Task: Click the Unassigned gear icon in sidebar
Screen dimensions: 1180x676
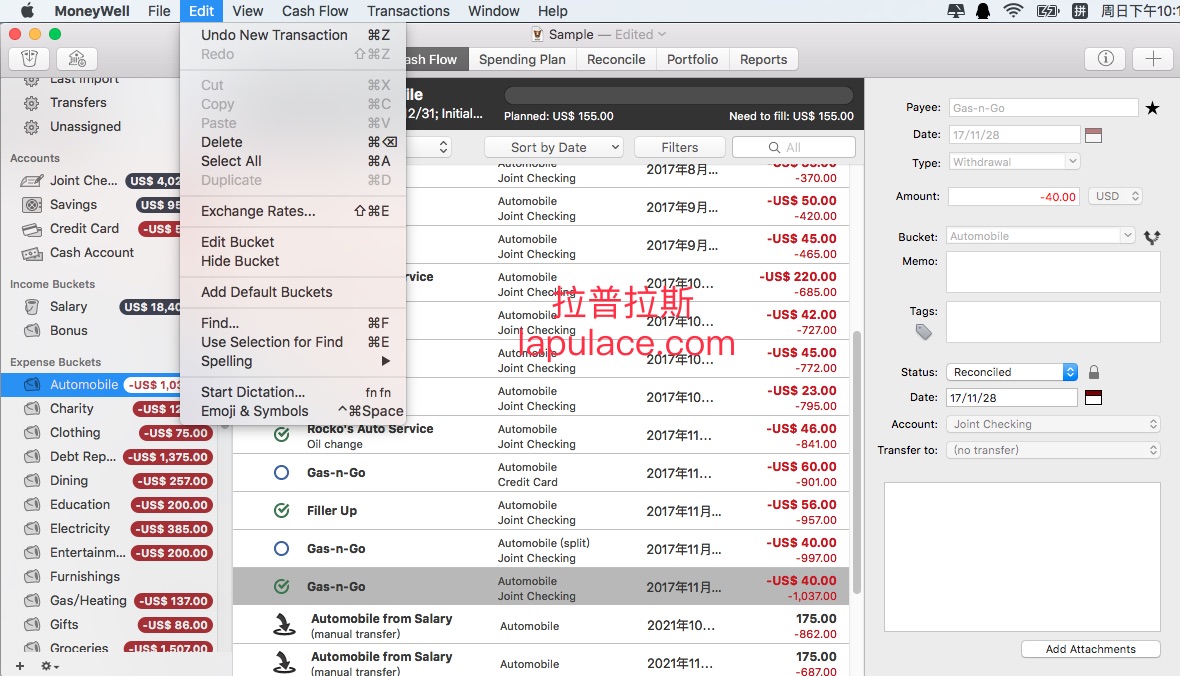Action: coord(32,127)
